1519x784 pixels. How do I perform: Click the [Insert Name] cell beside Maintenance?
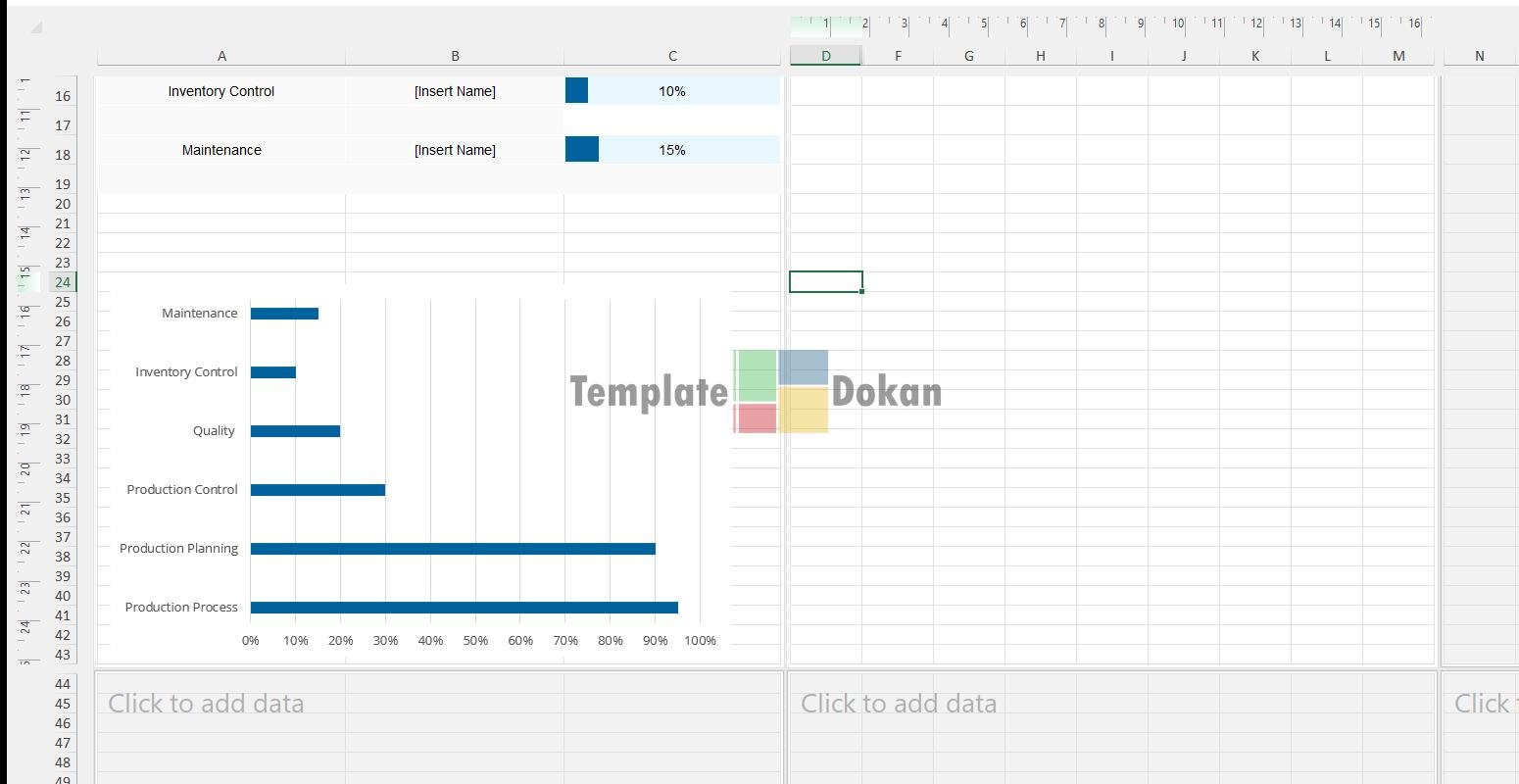(x=455, y=150)
